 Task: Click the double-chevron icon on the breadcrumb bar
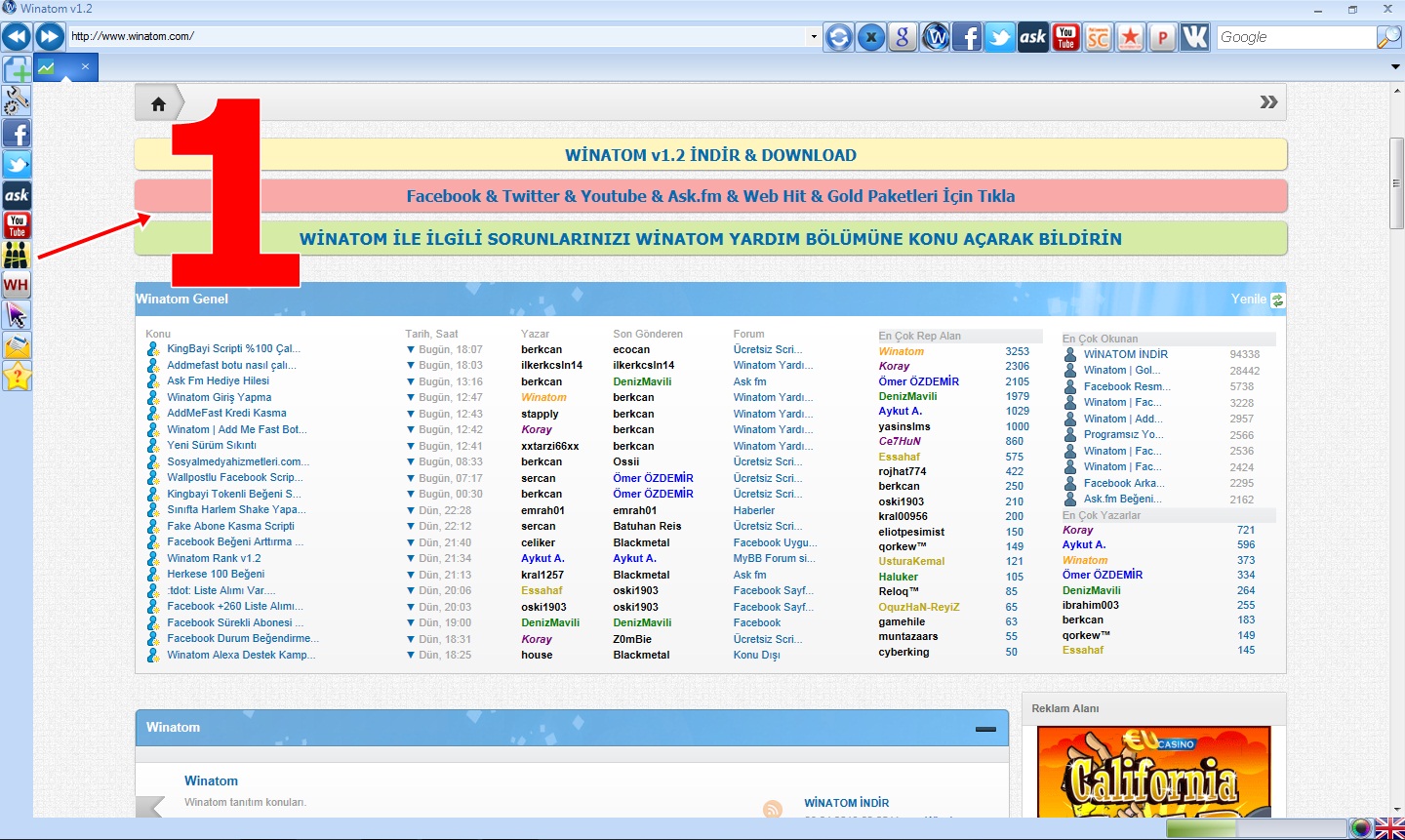click(1268, 102)
